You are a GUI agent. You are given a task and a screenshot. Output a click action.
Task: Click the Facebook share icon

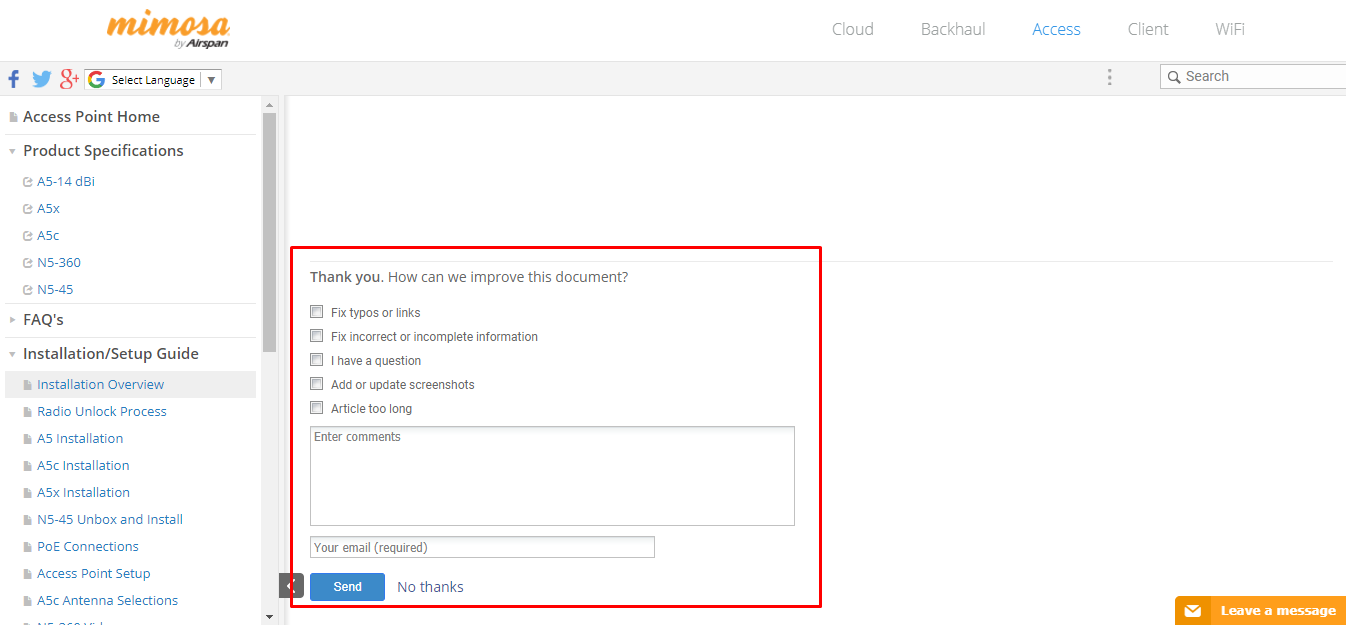click(14, 79)
